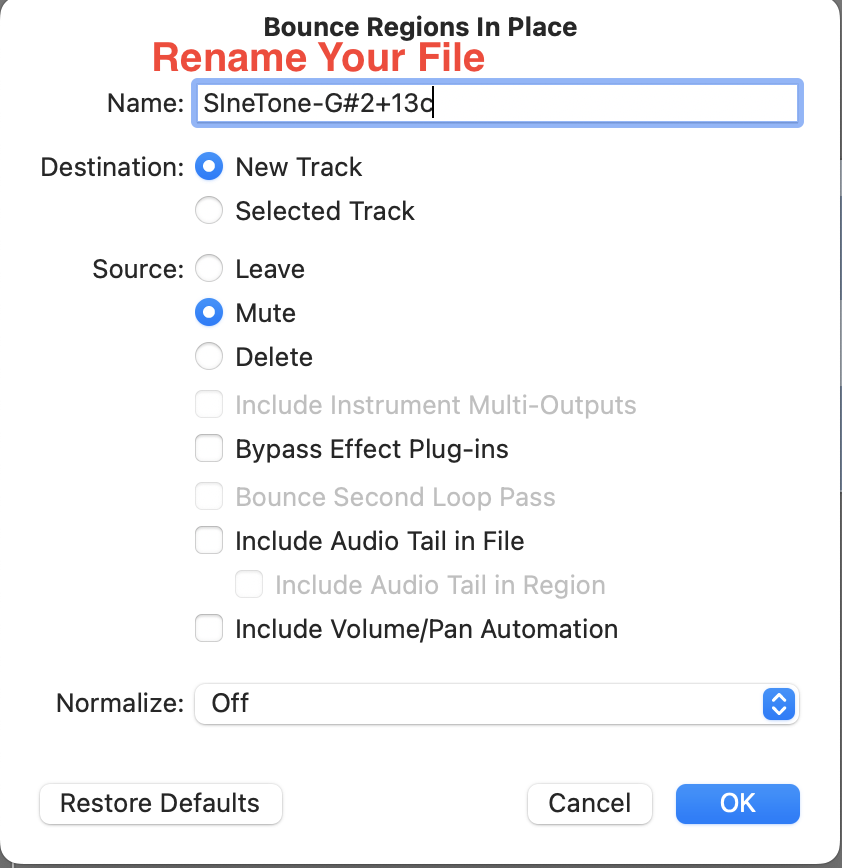Select New Track as destination
Image resolution: width=842 pixels, height=868 pixels.
tap(209, 167)
